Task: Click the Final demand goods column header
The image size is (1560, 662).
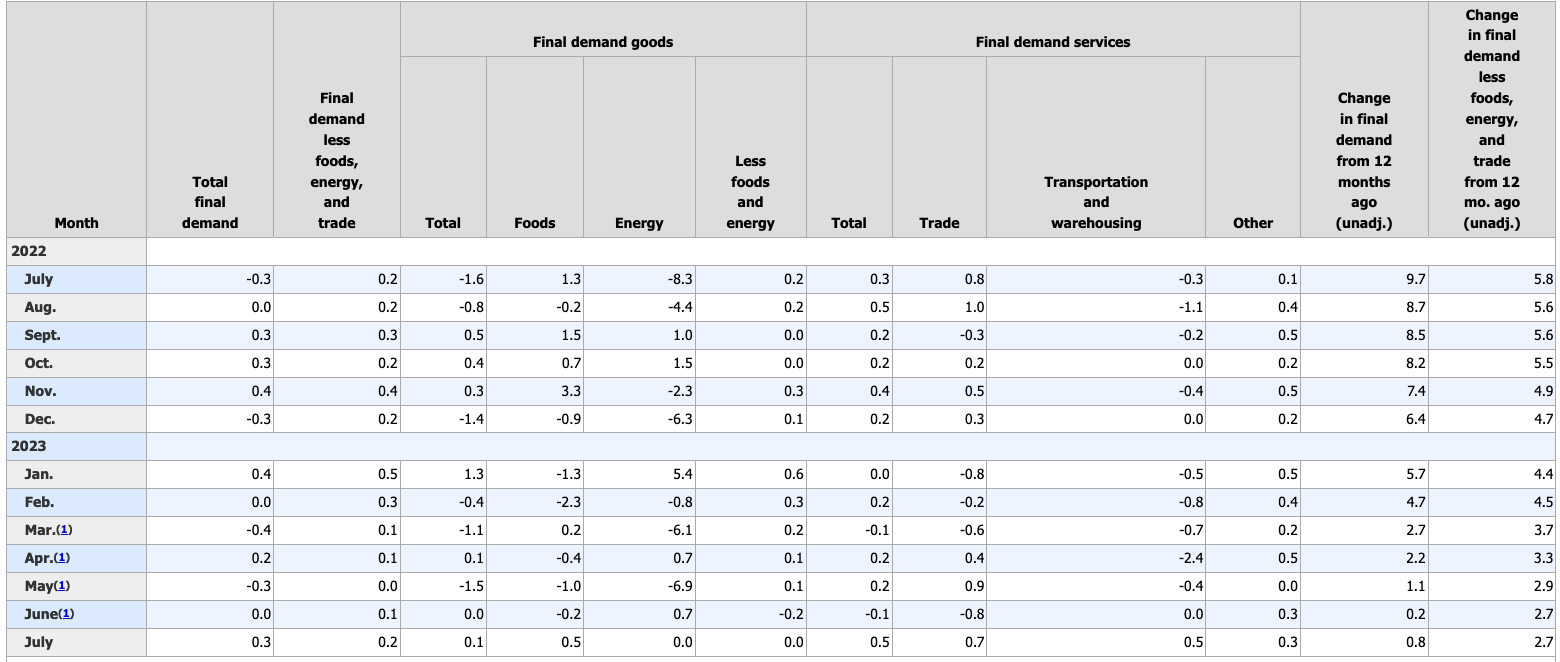Action: point(602,42)
